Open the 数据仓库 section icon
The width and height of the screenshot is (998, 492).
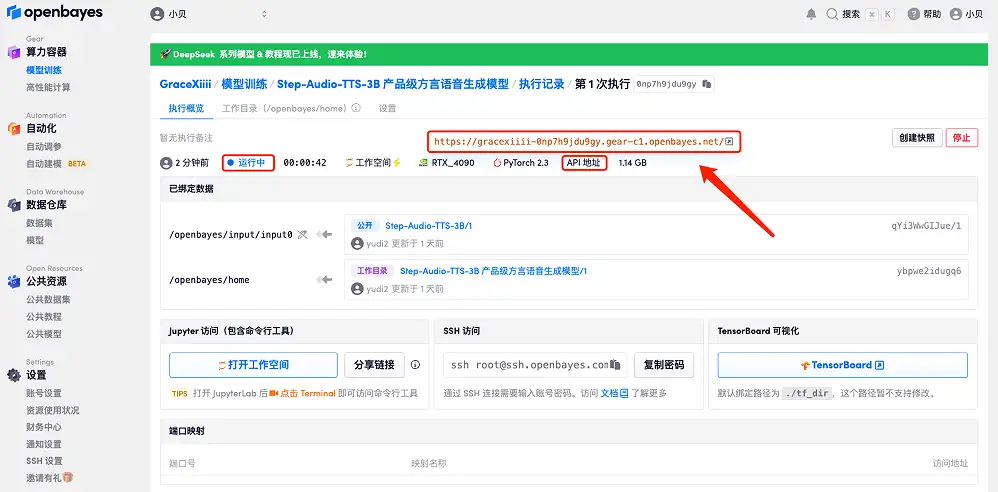click(x=14, y=205)
